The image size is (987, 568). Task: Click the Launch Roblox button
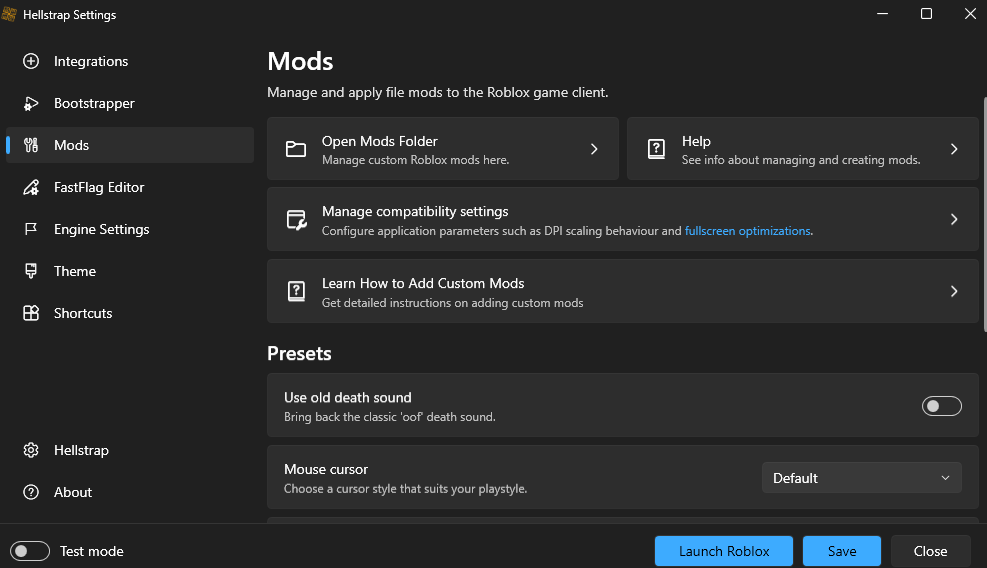coord(724,551)
